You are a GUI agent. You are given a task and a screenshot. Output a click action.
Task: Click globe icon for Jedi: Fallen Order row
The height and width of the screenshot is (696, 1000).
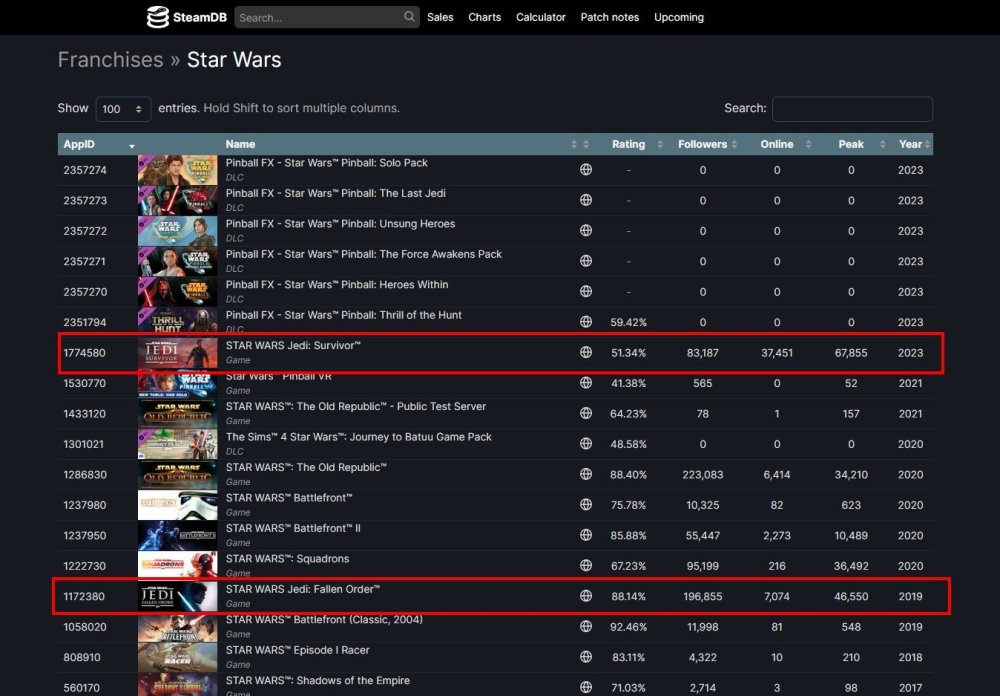pos(586,596)
